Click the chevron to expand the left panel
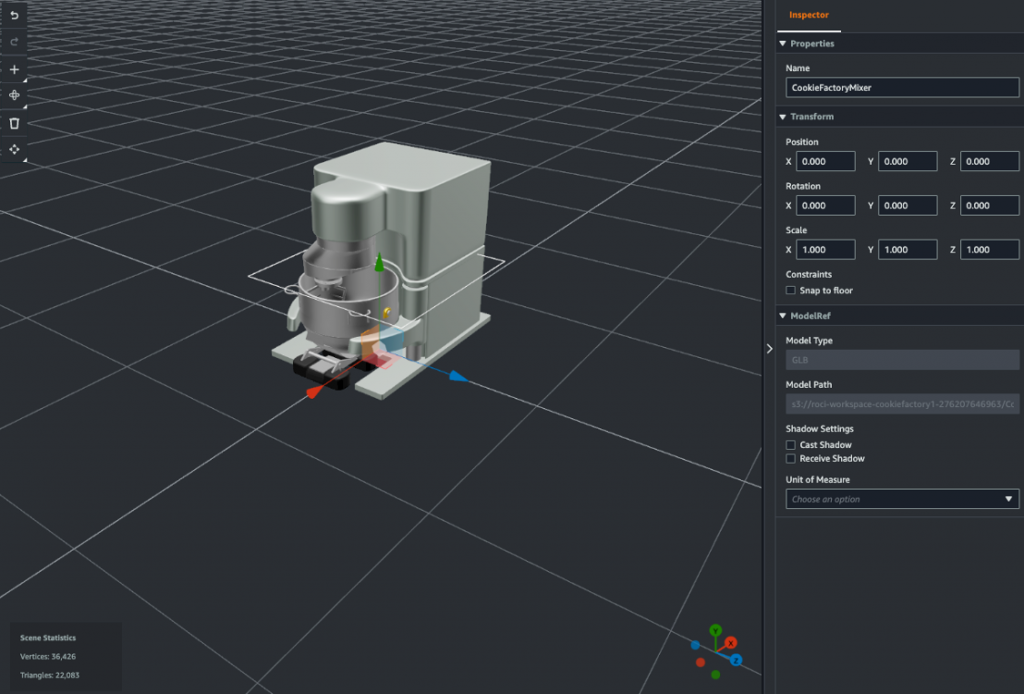Viewport: 1024px width, 694px height. [768, 348]
